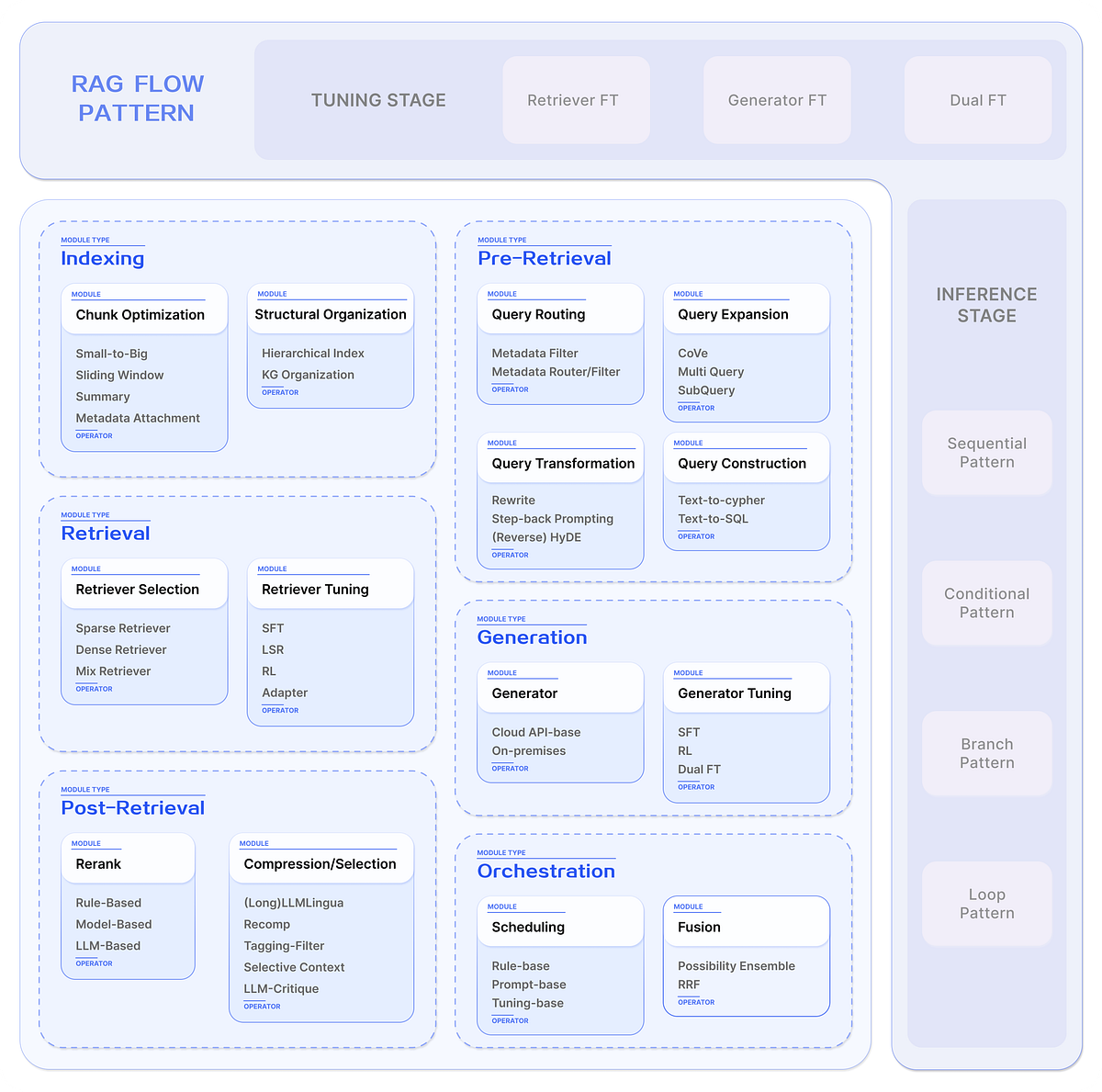Expand the OPERATOR under Generator Tuning
The image size is (1102, 1092).
point(696,786)
